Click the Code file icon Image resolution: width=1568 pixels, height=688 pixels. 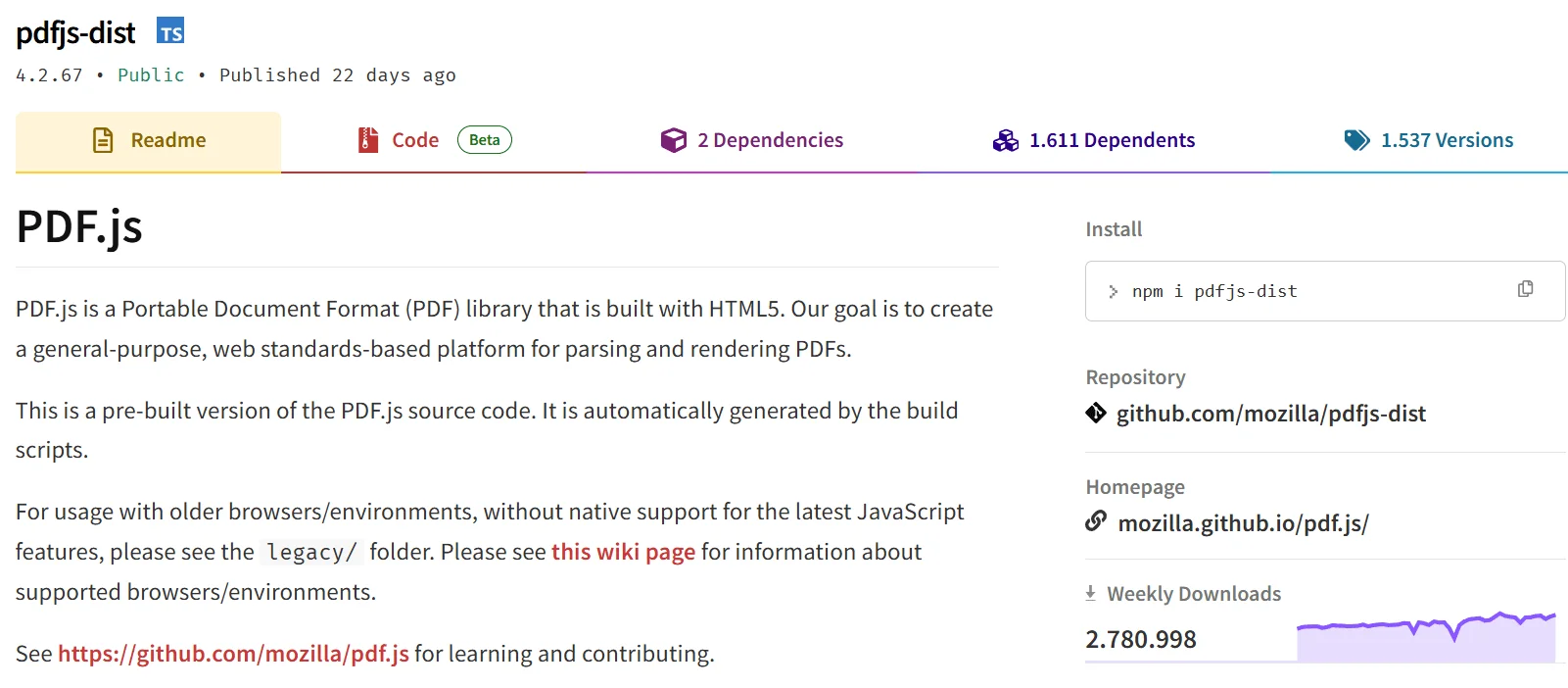(x=368, y=140)
